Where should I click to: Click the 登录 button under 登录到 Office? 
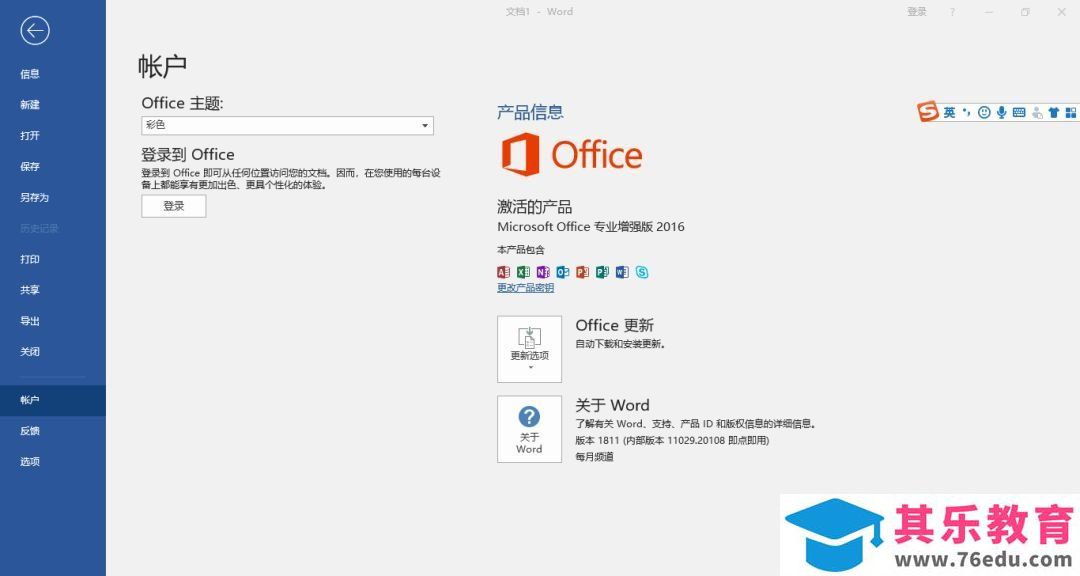[174, 206]
